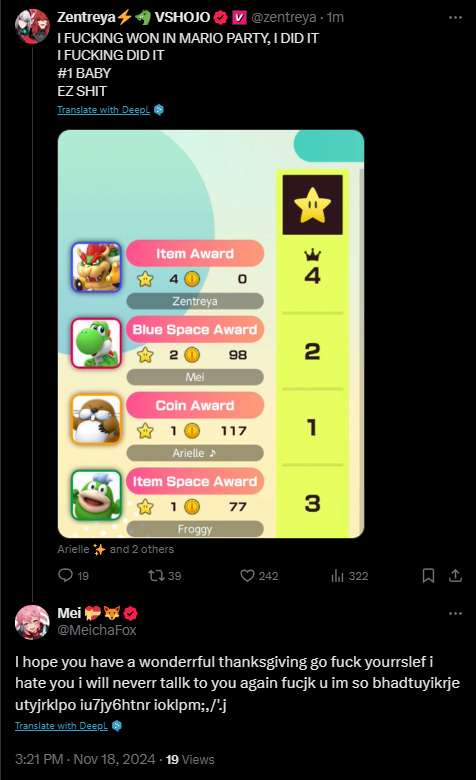Screen dimensions: 476x780
Task: Click Zentreya's red verified badge
Action: pyautogui.click(x=220, y=17)
